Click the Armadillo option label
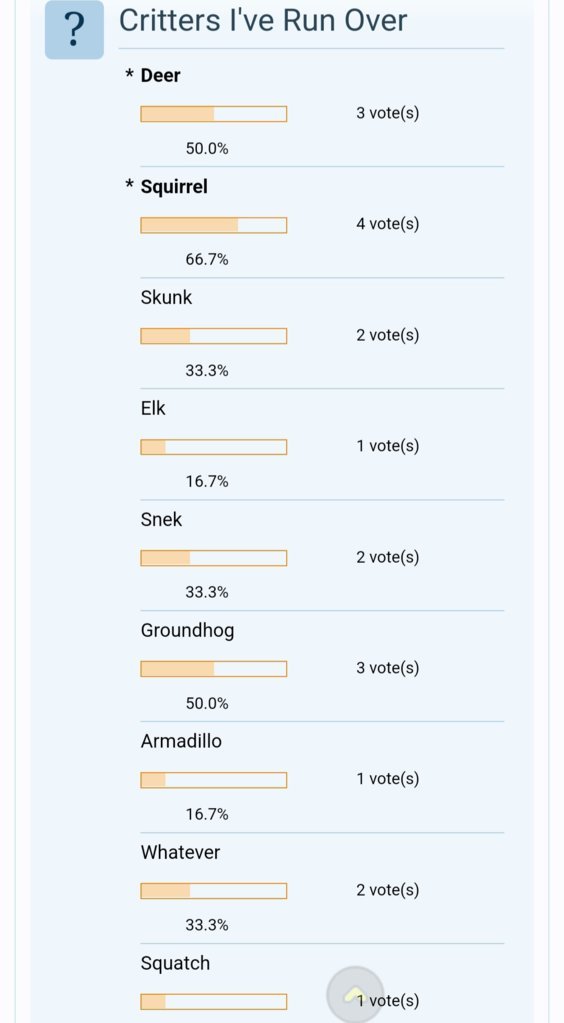 pos(181,741)
